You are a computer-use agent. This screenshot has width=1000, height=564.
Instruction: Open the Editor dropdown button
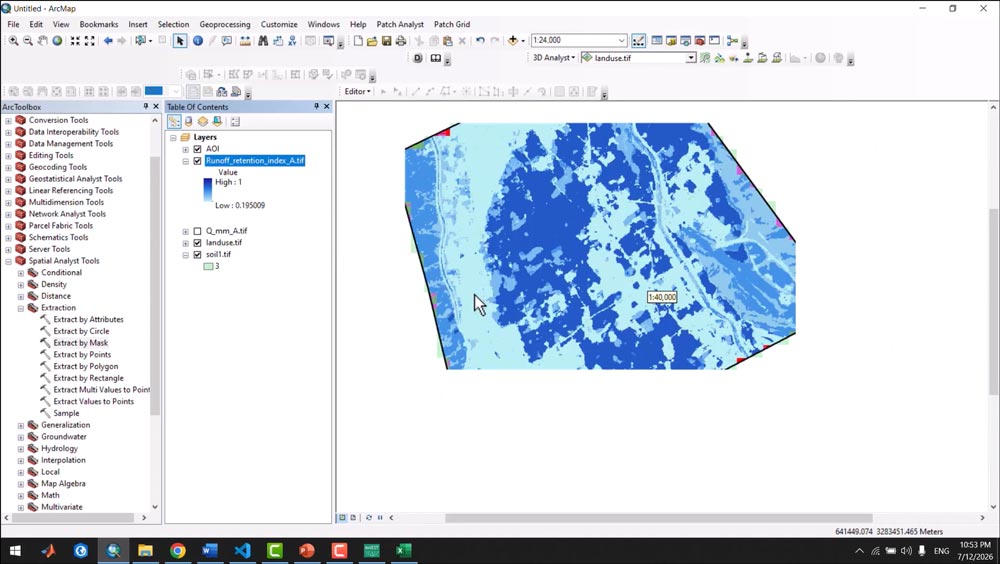357,91
